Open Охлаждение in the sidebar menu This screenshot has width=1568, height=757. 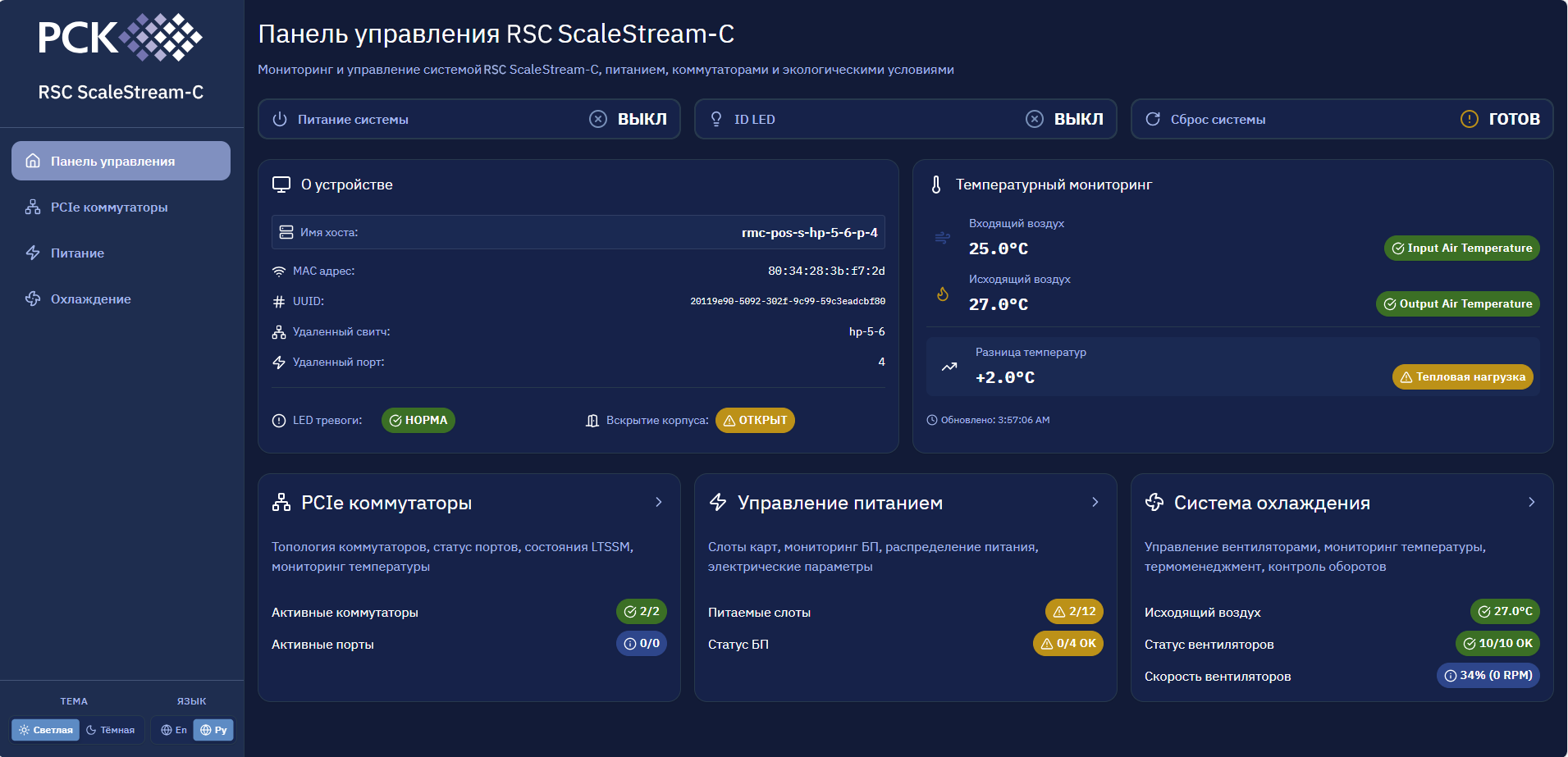point(90,299)
